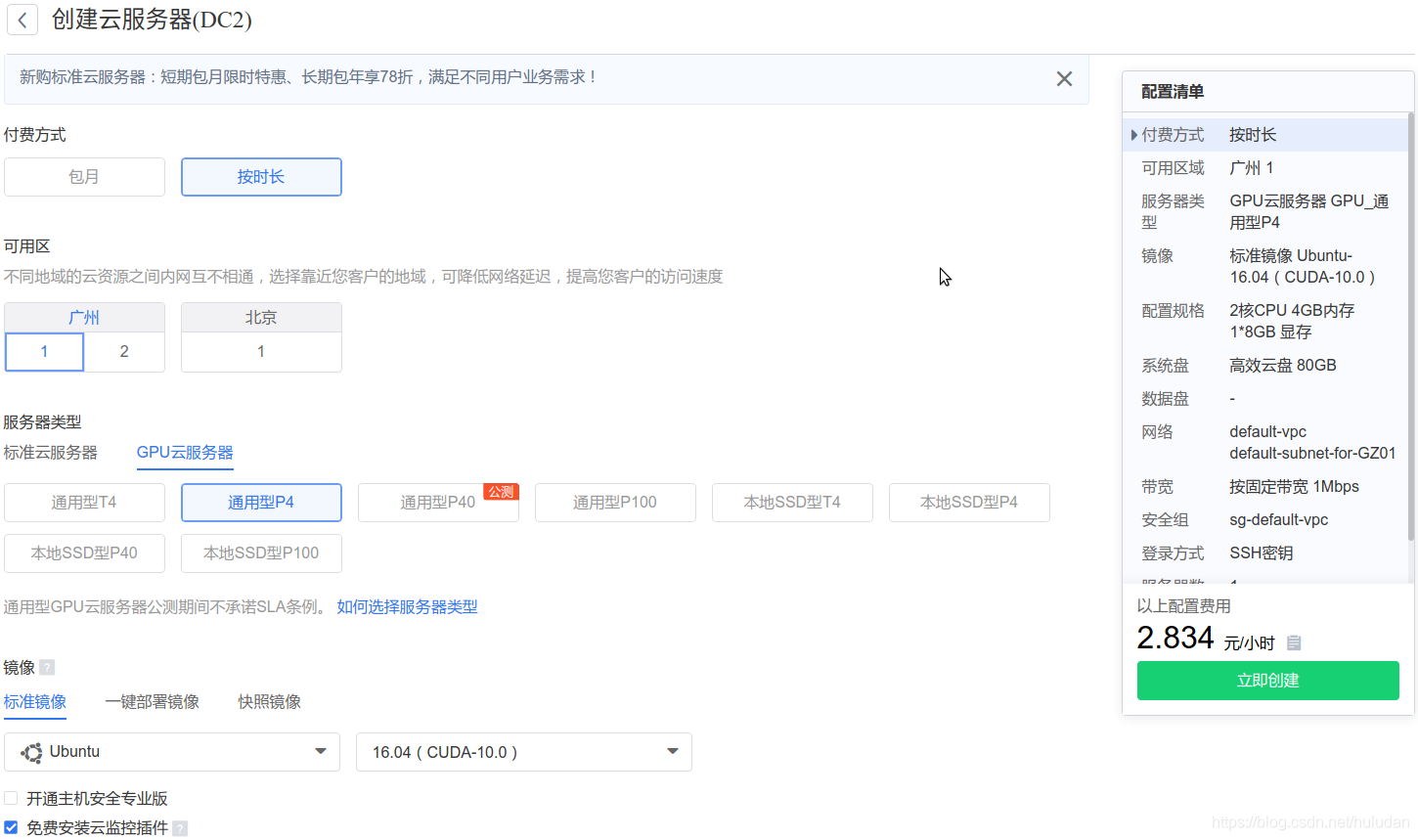Viewport: 1418px width, 840px height.
Task: Click 北京 region header
Action: pos(261,318)
